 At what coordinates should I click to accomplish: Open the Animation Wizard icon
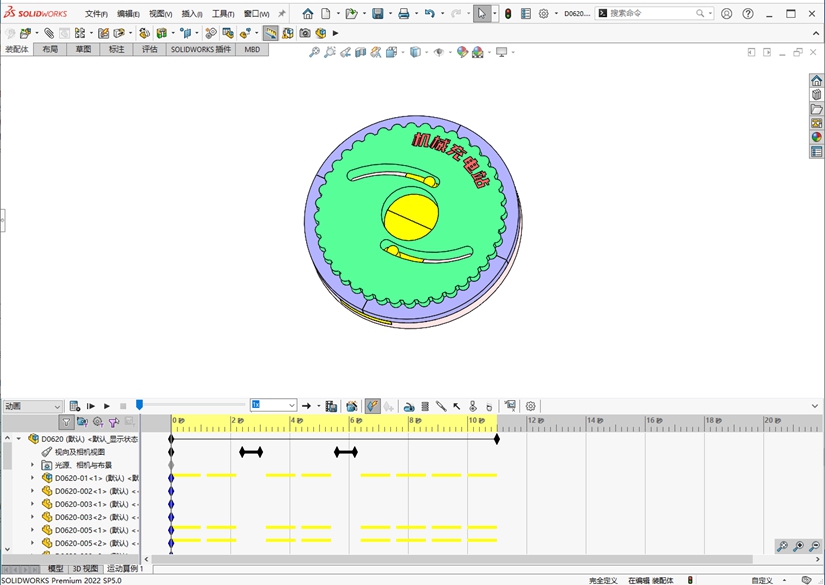352,406
